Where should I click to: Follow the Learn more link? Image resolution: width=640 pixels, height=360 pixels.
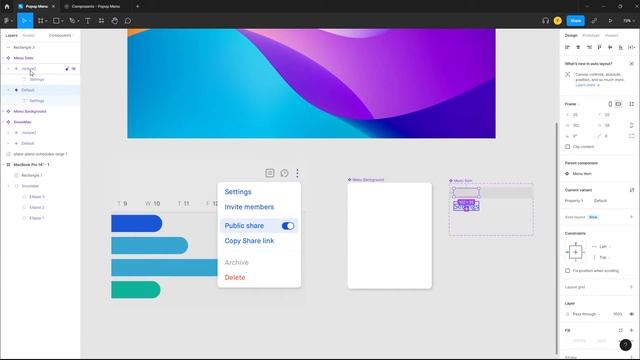tap(587, 85)
